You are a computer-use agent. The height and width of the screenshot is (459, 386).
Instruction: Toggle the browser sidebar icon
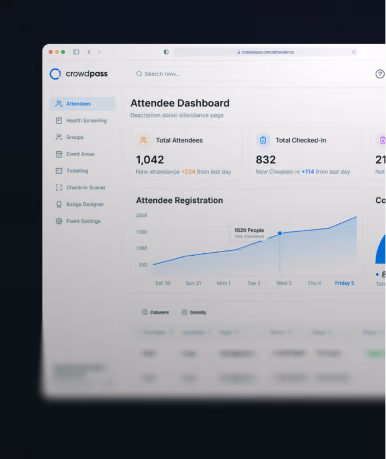(x=76, y=52)
